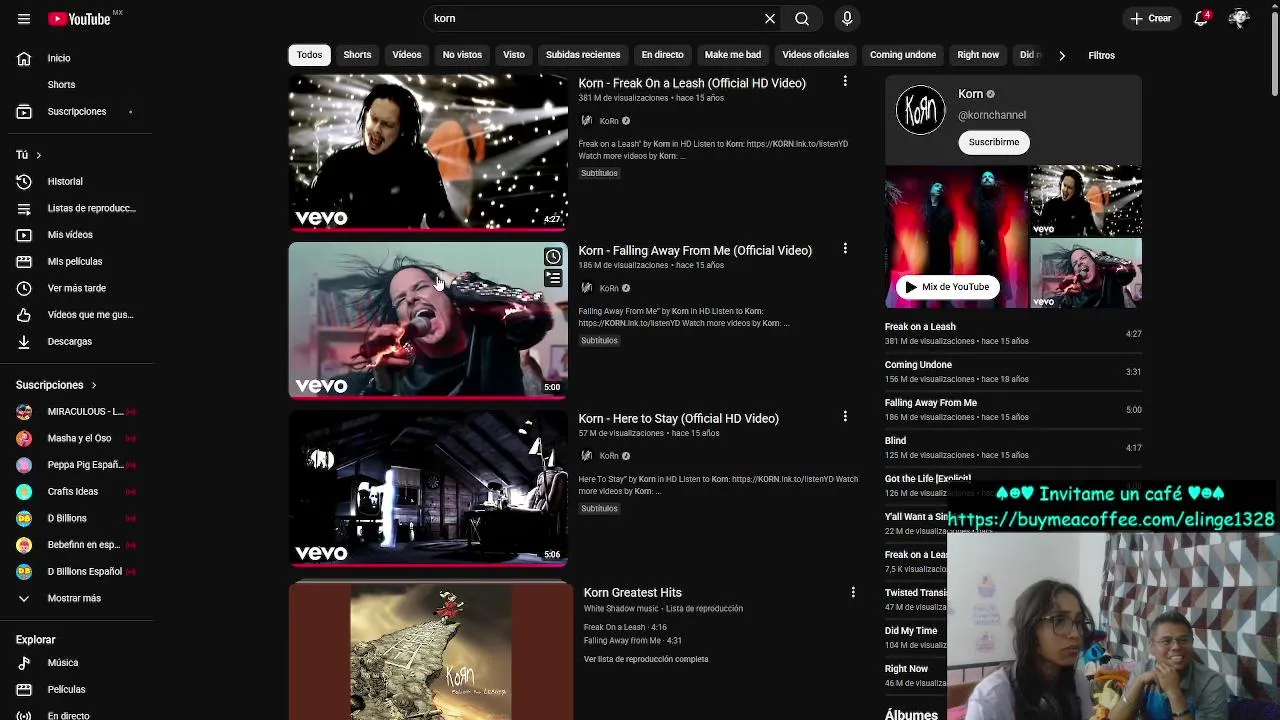Select the Visto filter chip
This screenshot has height=720, width=1280.
click(x=514, y=55)
